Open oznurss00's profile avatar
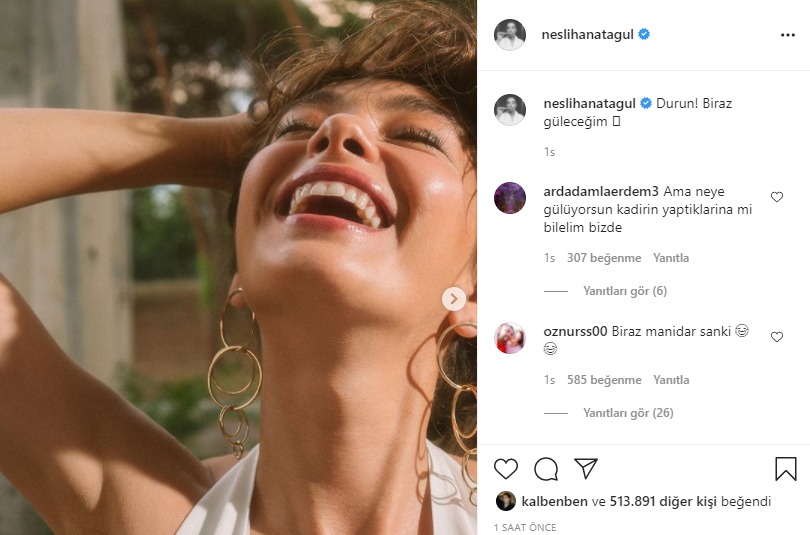This screenshot has height=535, width=810. 510,338
